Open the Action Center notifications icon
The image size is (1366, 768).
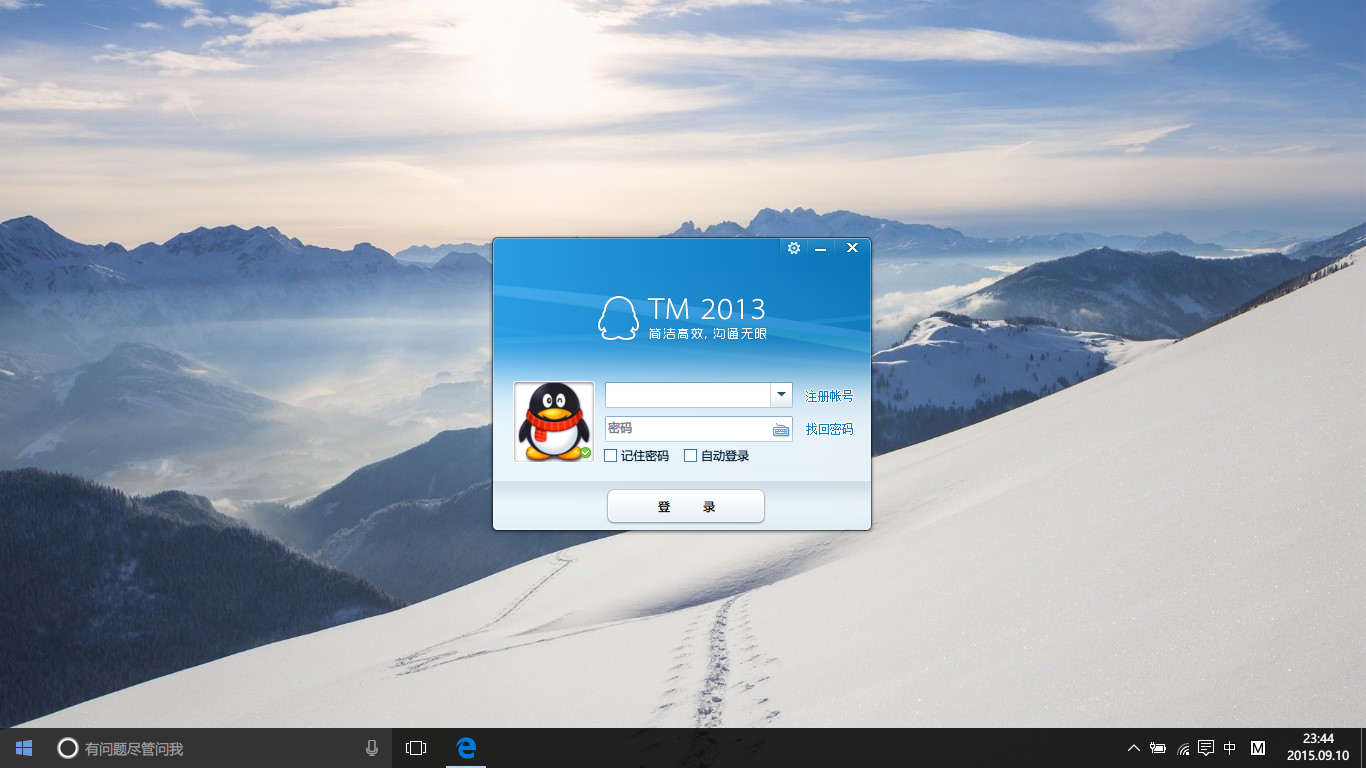click(x=1206, y=748)
